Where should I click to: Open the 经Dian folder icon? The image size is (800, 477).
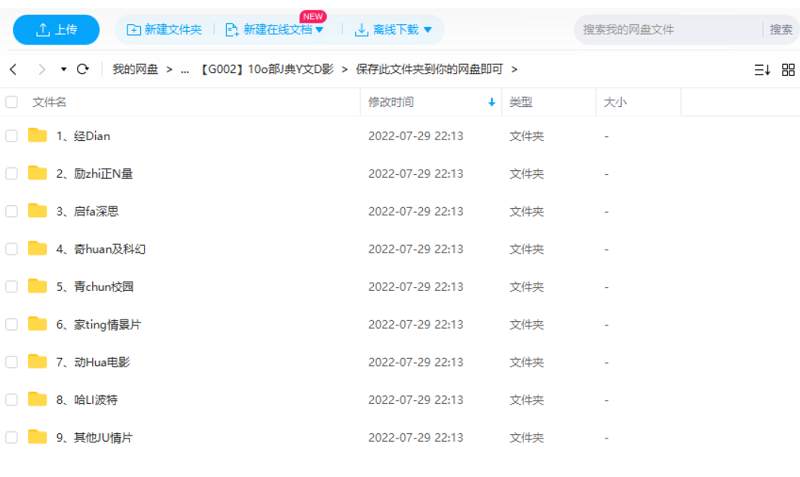pos(38,136)
